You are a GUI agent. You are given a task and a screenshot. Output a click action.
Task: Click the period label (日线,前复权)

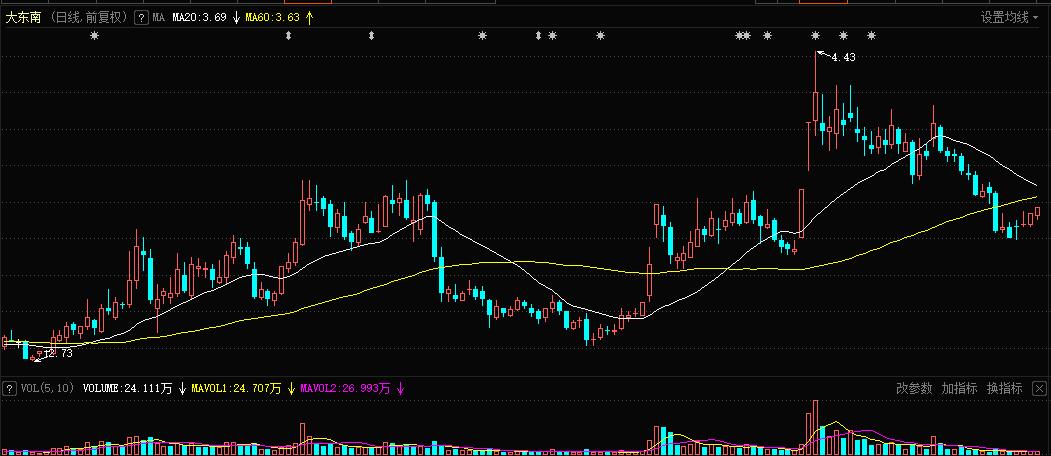pyautogui.click(x=89, y=18)
